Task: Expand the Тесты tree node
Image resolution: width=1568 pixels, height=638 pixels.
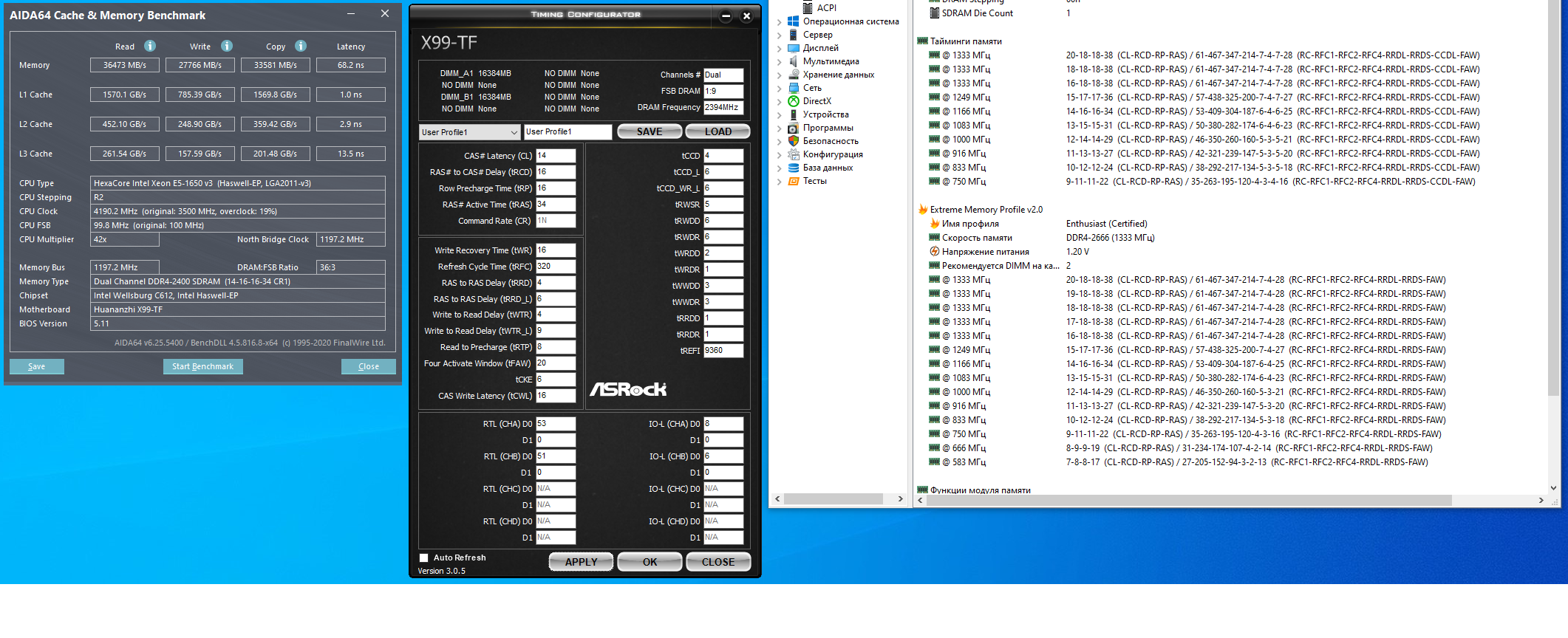Action: pyautogui.click(x=779, y=182)
